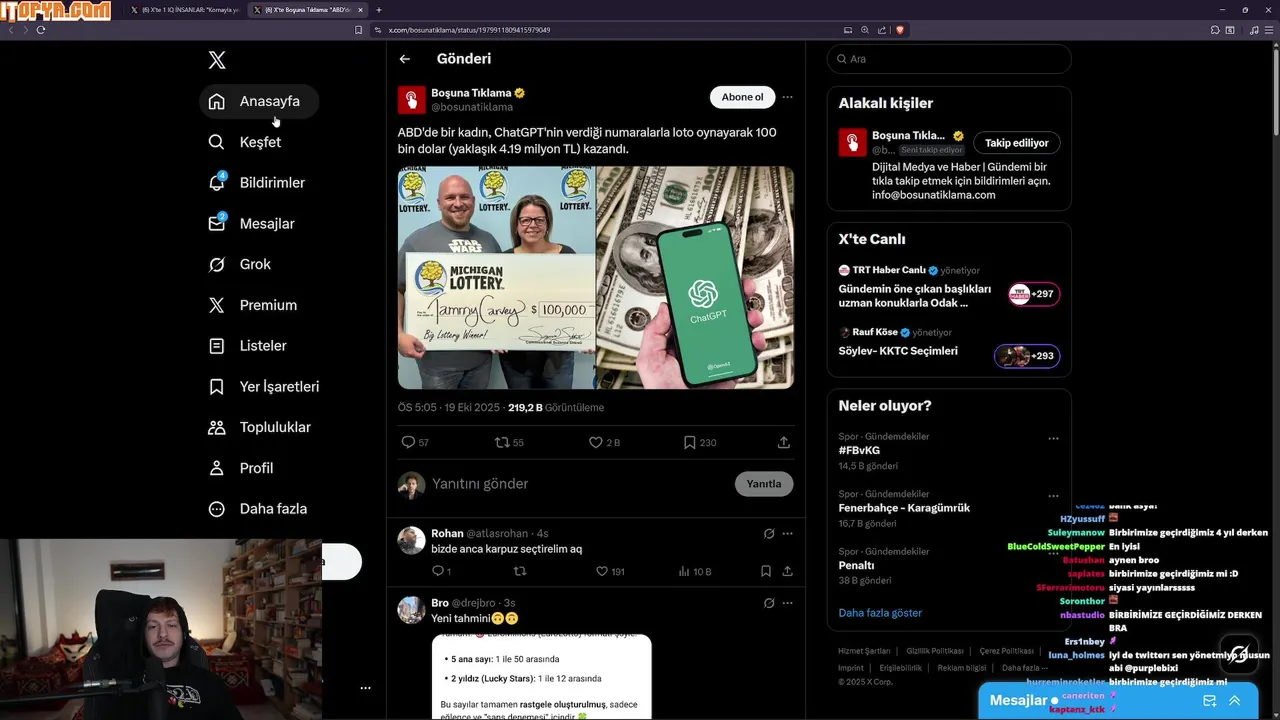Open Keşfet explore page
The width and height of the screenshot is (1280, 720).
click(x=245, y=142)
